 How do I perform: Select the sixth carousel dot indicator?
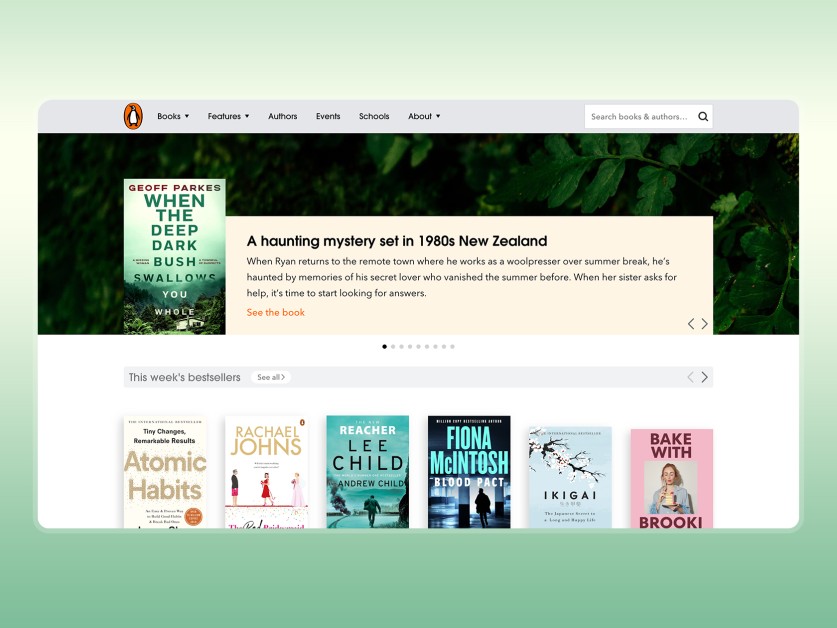[427, 347]
